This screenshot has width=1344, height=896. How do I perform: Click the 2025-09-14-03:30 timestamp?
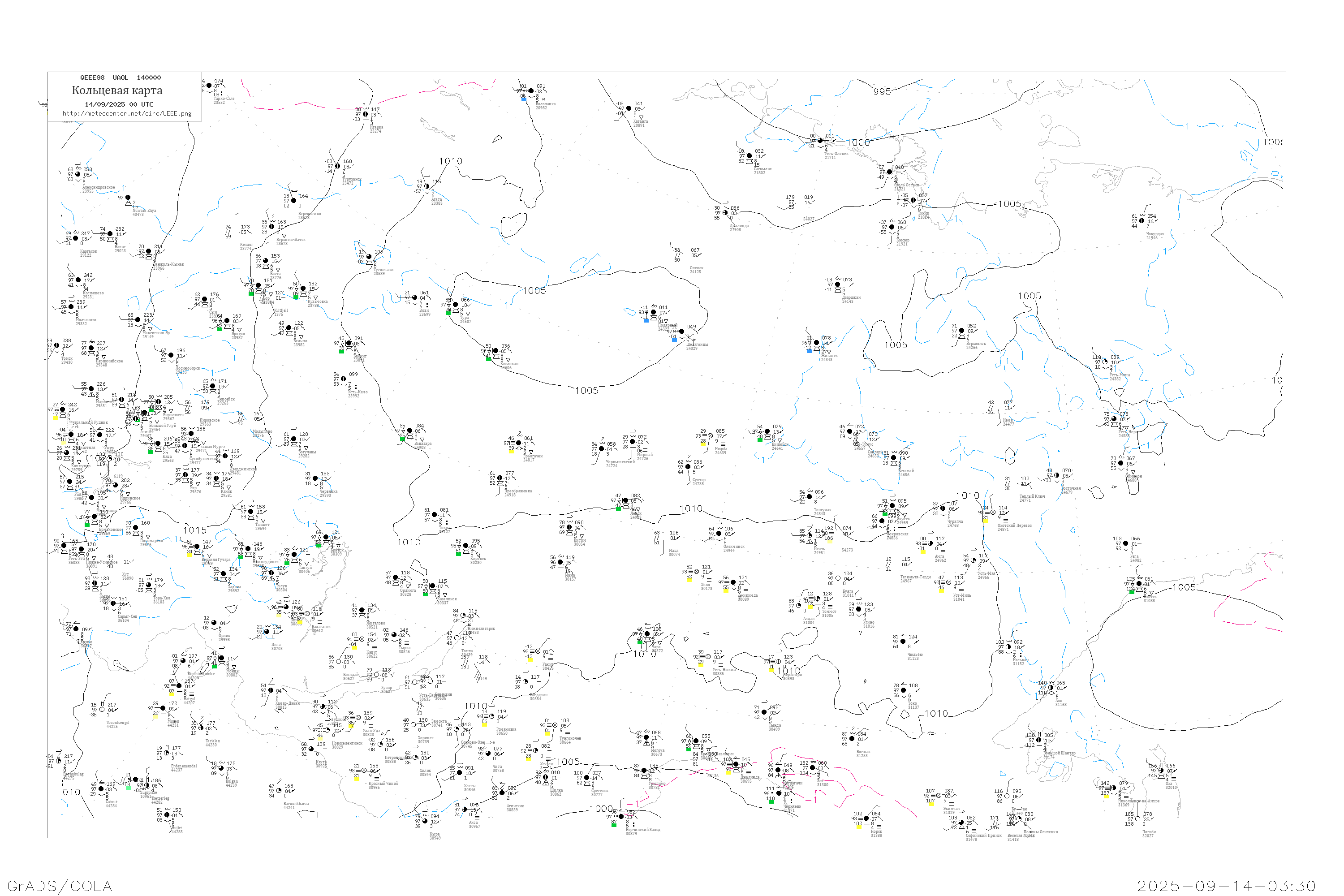coord(1226,886)
